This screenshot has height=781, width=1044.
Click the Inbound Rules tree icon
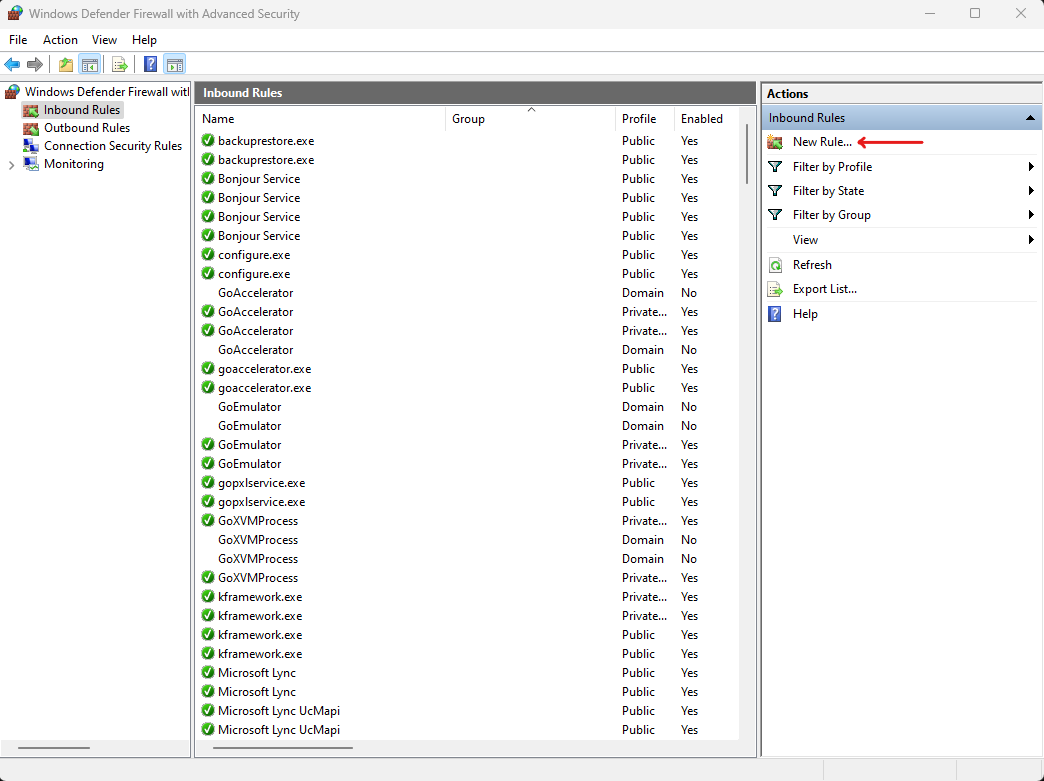(31, 110)
